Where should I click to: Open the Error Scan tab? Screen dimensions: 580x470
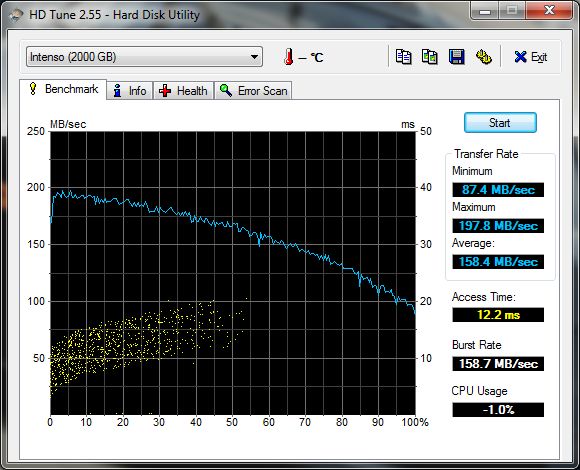253,91
